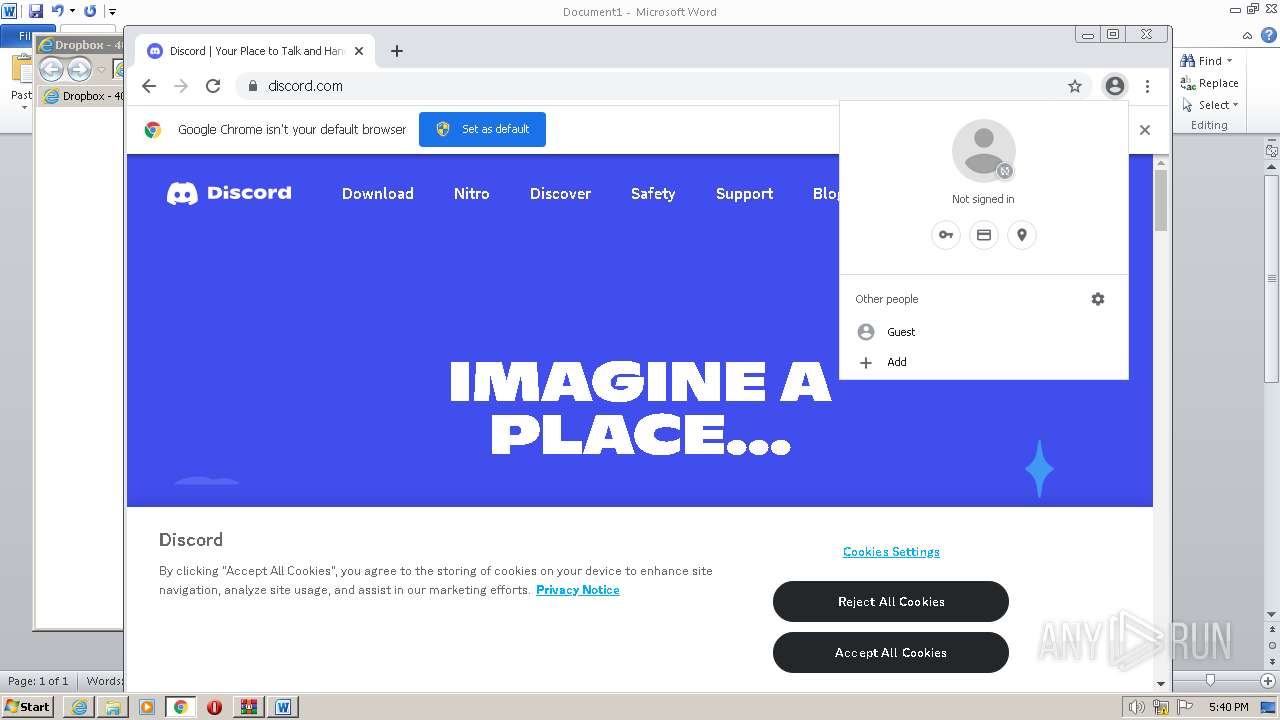Open the Safety nav link

coord(653,194)
